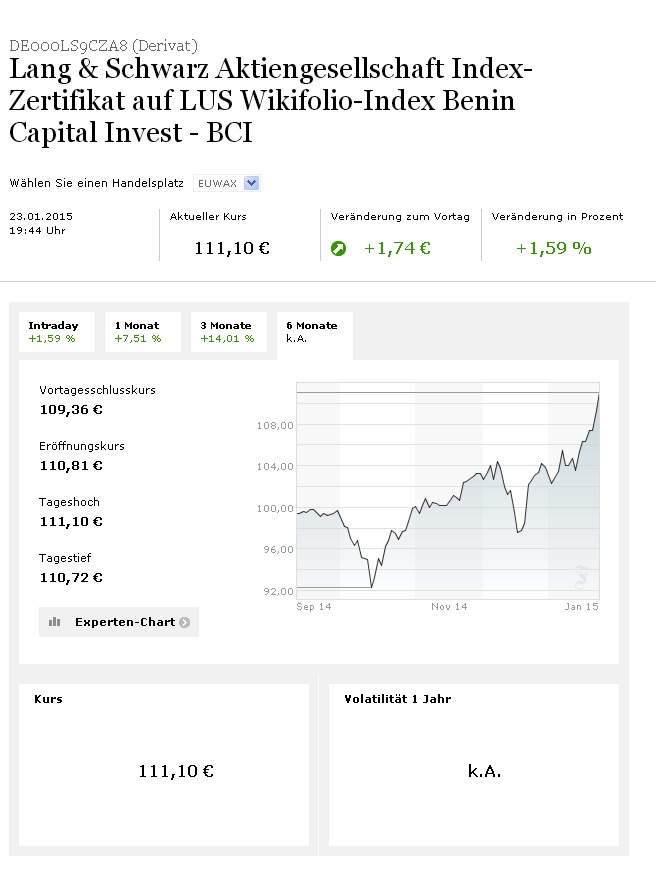Click the +1,59 % value under Veränderung in Prozent
Screen dimensions: 656x874
pyautogui.click(x=553, y=248)
